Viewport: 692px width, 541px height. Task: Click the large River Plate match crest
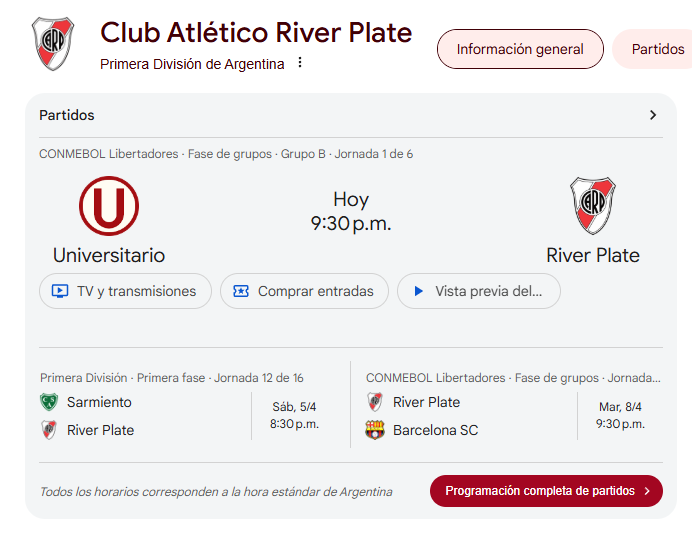click(593, 206)
